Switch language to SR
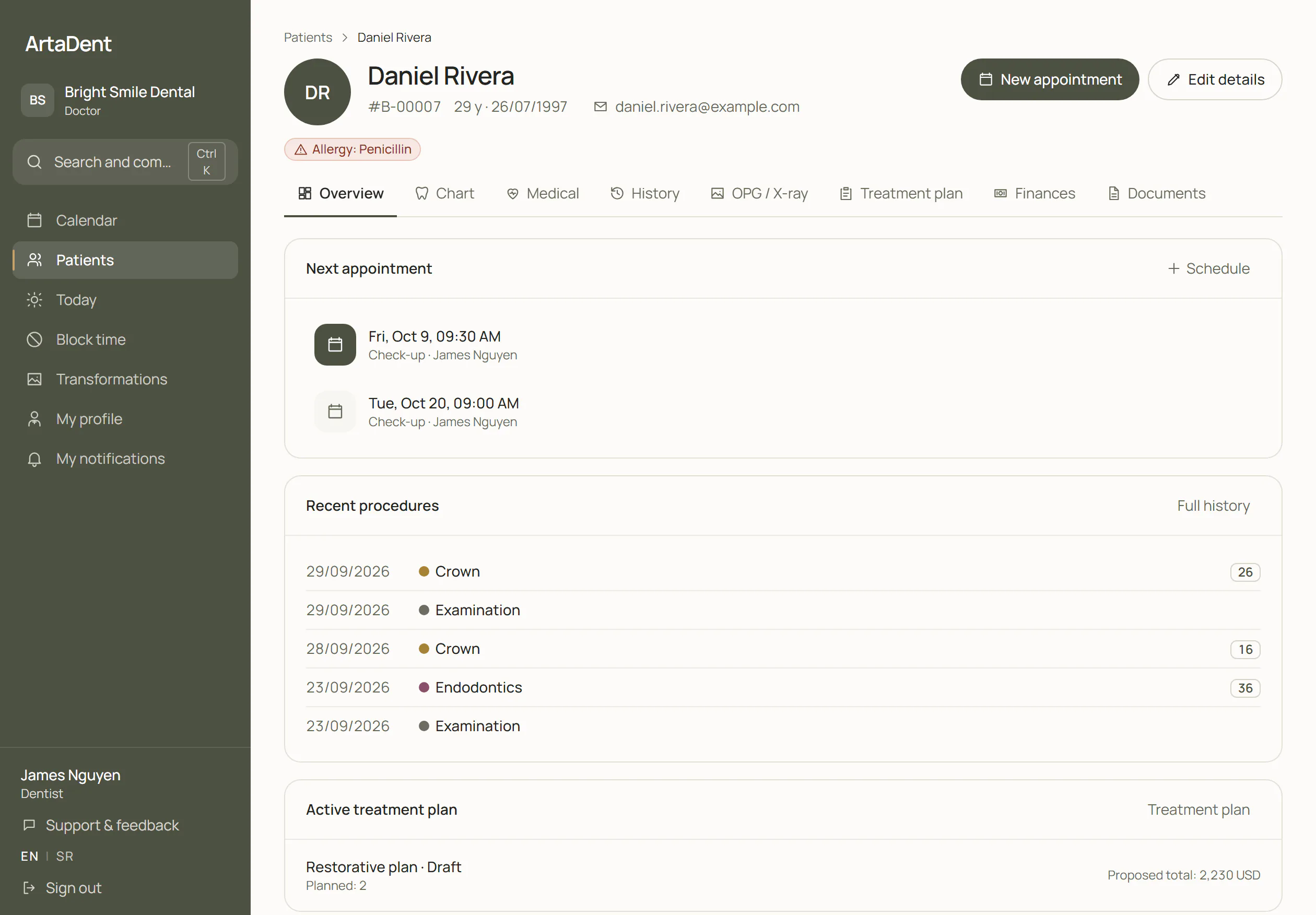Image resolution: width=1316 pixels, height=915 pixels. [x=64, y=856]
